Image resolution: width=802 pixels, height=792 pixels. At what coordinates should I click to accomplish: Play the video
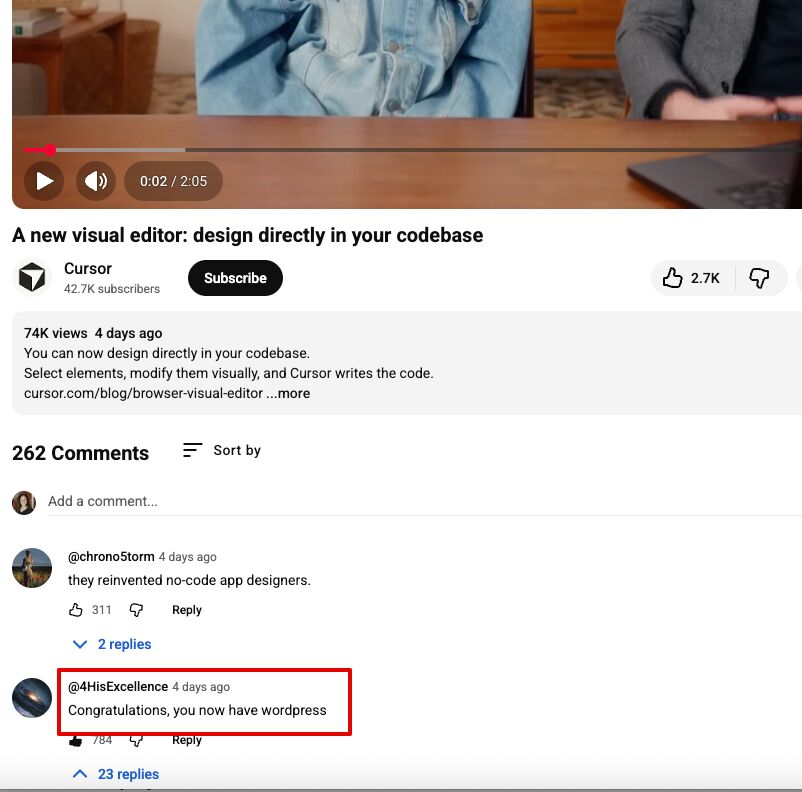pyautogui.click(x=44, y=181)
